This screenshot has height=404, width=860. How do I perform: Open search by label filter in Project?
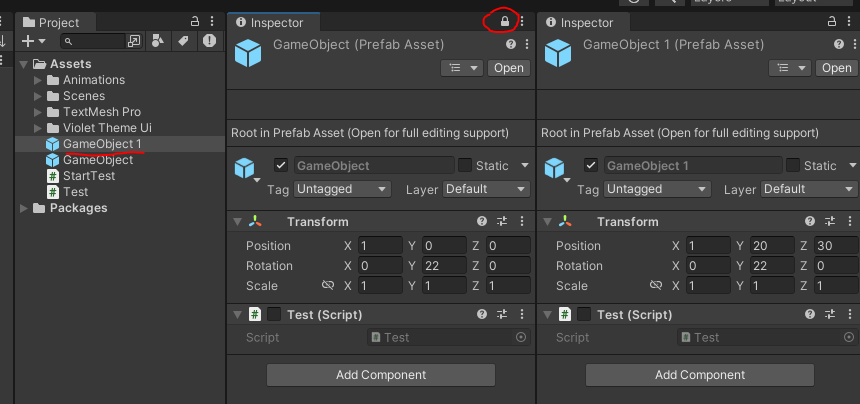pos(183,41)
